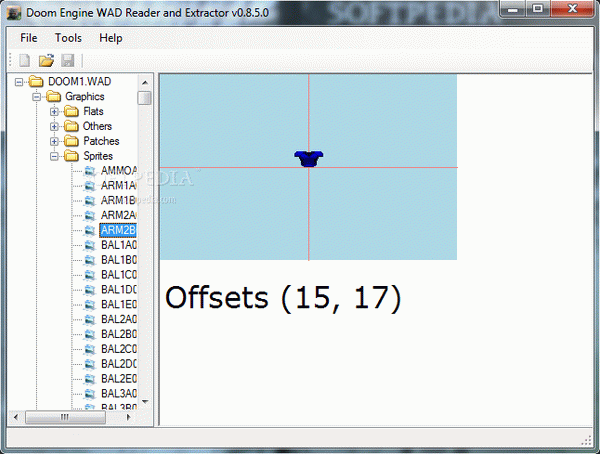This screenshot has height=454, width=600.
Task: Click the Save toolbar icon
Action: pos(68,60)
